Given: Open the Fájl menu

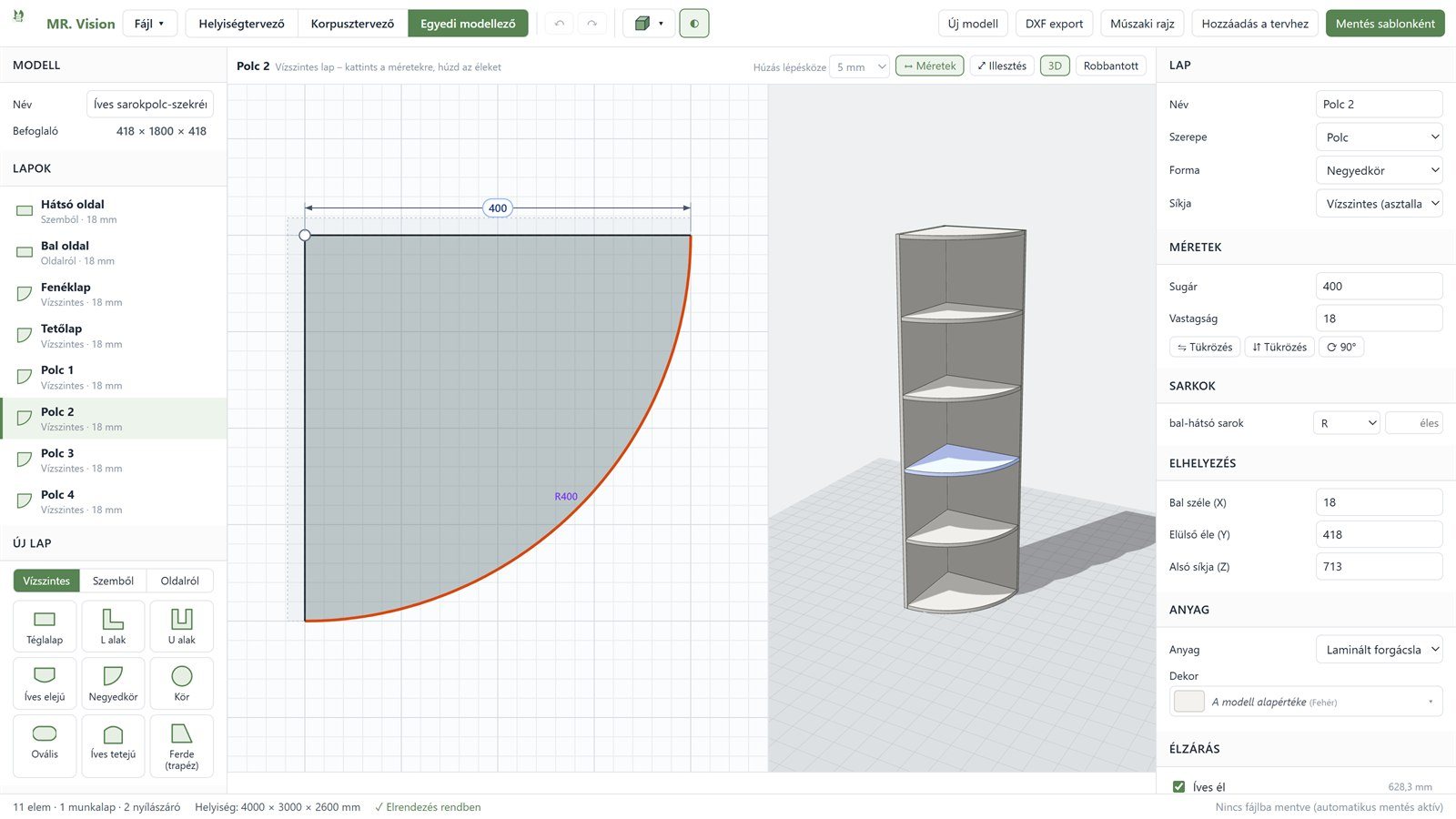Looking at the screenshot, I should [149, 24].
